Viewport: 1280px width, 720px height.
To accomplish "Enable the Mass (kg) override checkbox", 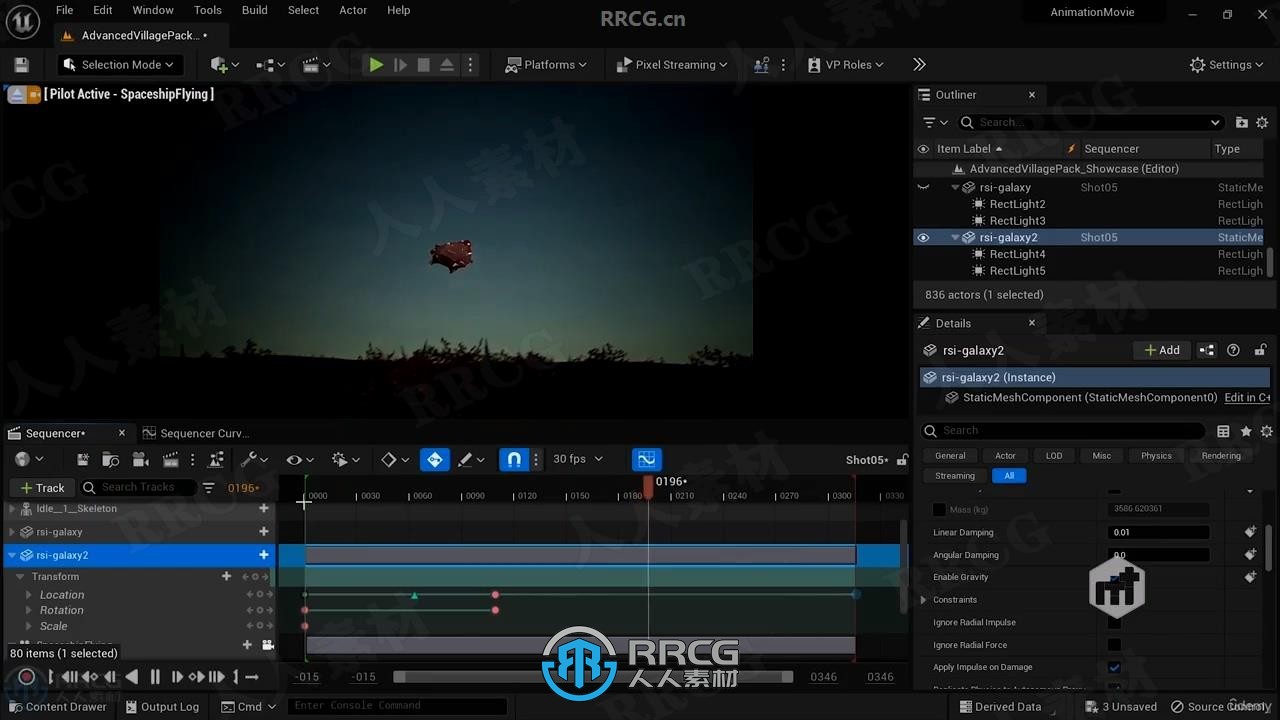I will (938, 509).
